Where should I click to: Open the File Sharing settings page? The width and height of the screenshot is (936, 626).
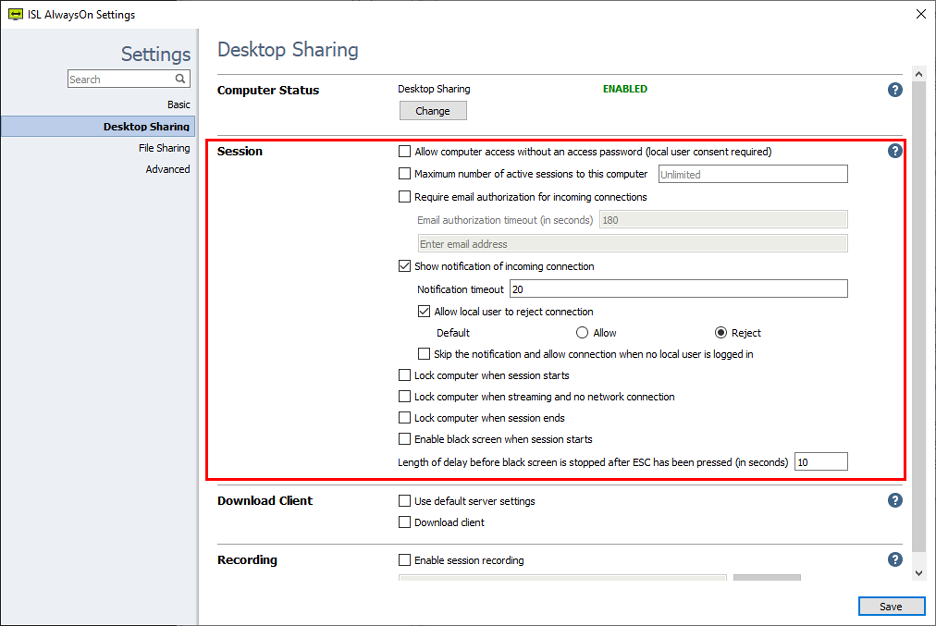pyautogui.click(x=167, y=147)
